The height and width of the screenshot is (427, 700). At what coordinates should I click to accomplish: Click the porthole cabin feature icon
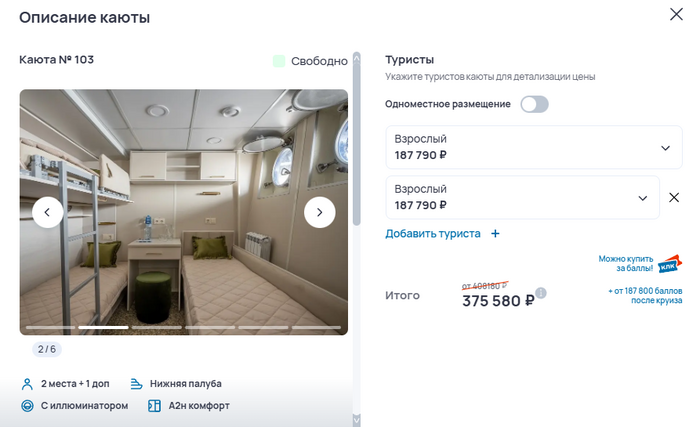(x=27, y=406)
